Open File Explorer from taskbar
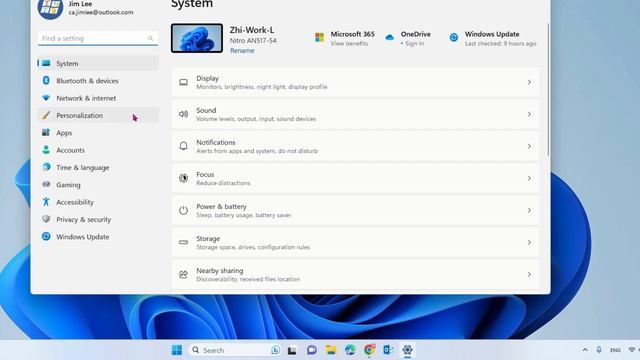Viewport: 640px width, 360px height. click(x=331, y=350)
